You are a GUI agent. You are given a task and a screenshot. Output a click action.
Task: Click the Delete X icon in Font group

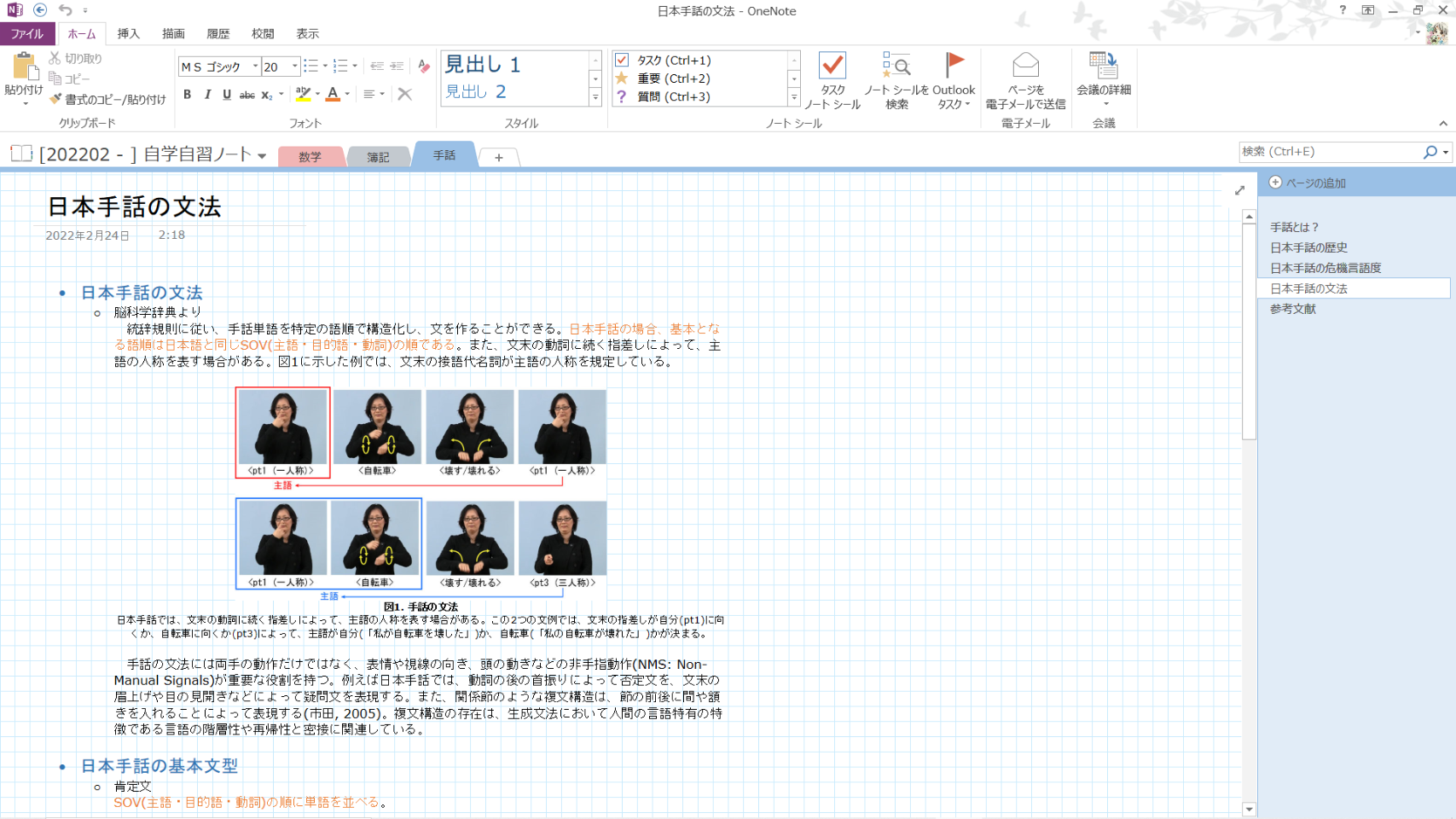point(405,94)
